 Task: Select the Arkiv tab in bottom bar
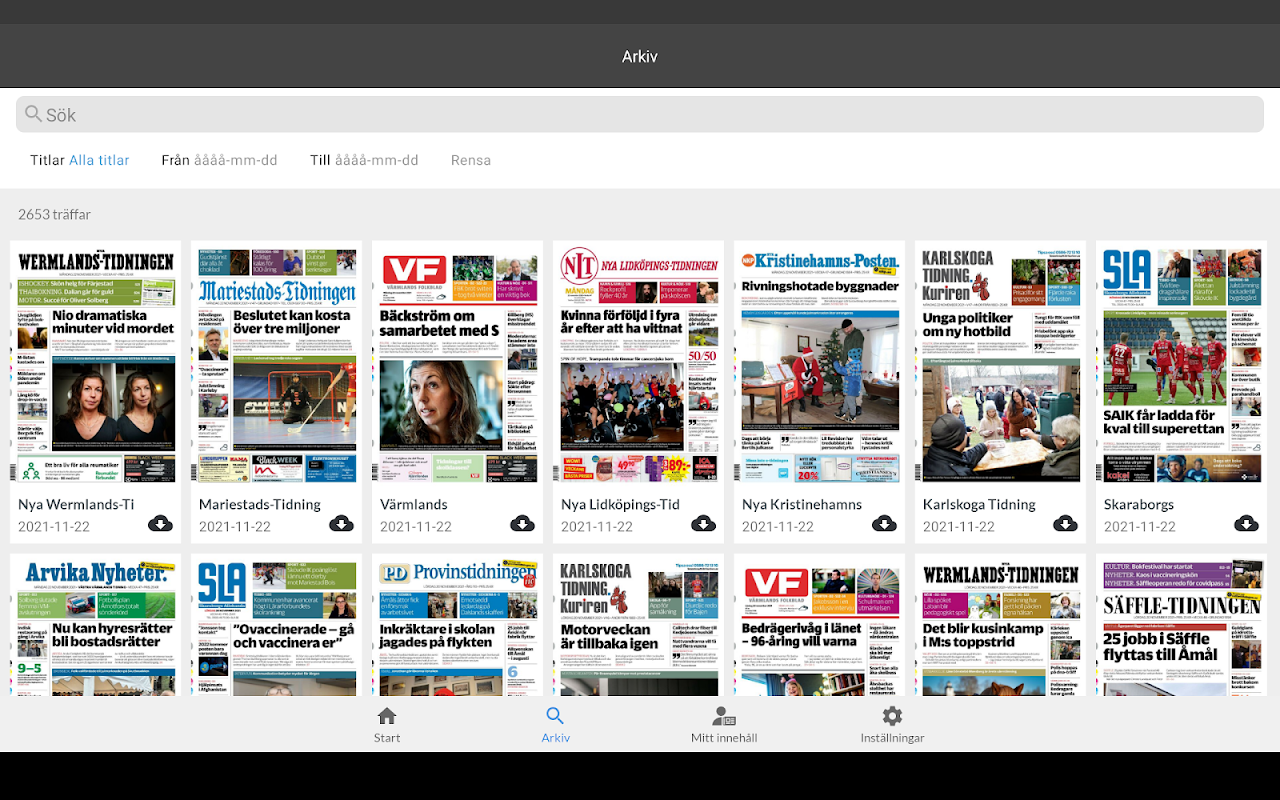click(555, 725)
